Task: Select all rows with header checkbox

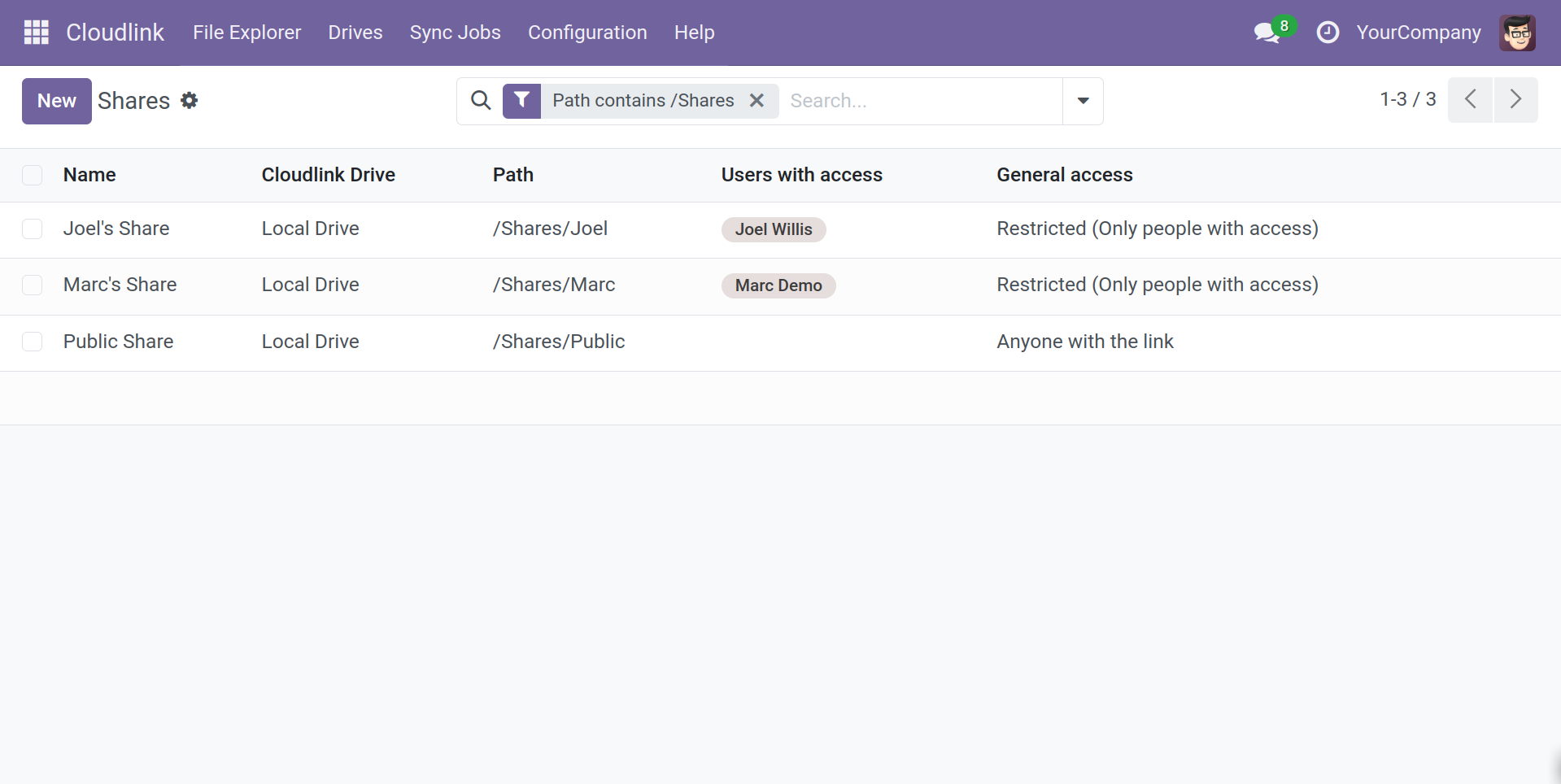Action: click(x=33, y=176)
